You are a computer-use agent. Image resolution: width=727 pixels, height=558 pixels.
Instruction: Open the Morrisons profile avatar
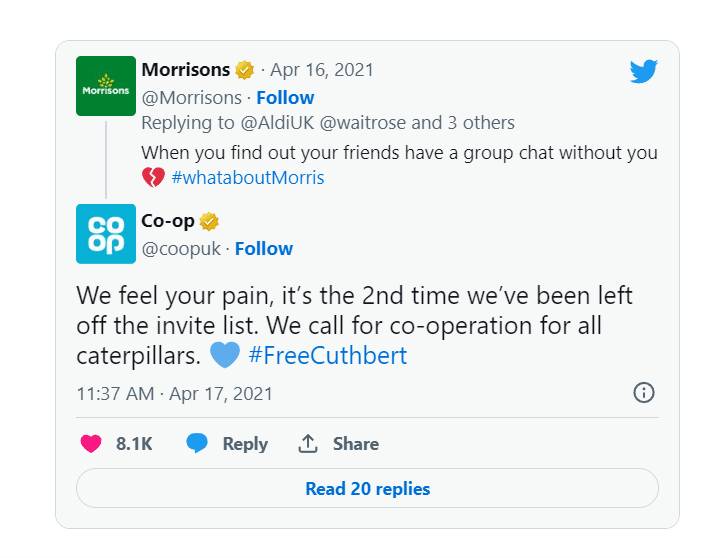click(106, 86)
